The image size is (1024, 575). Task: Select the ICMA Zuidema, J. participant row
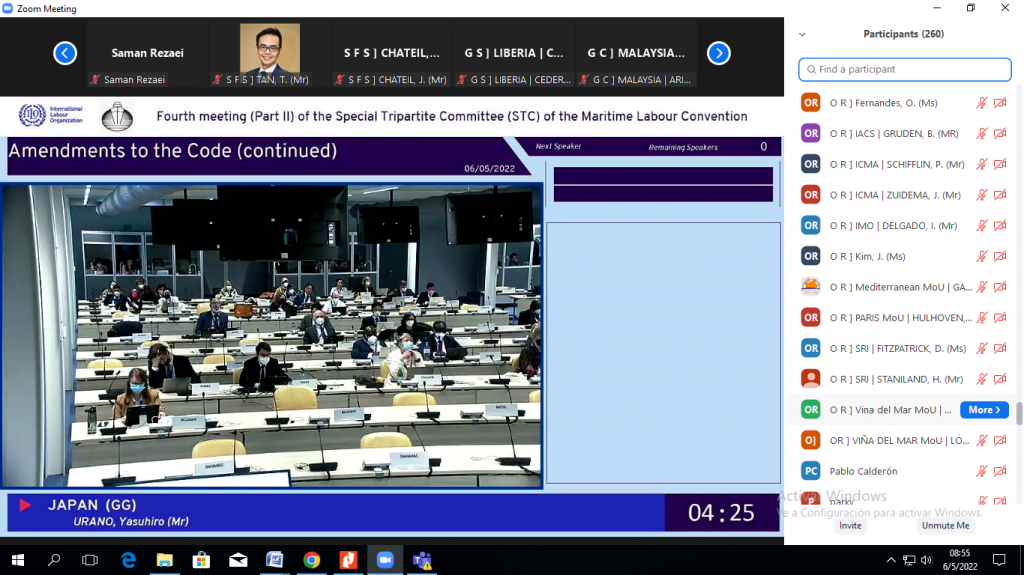pyautogui.click(x=895, y=195)
